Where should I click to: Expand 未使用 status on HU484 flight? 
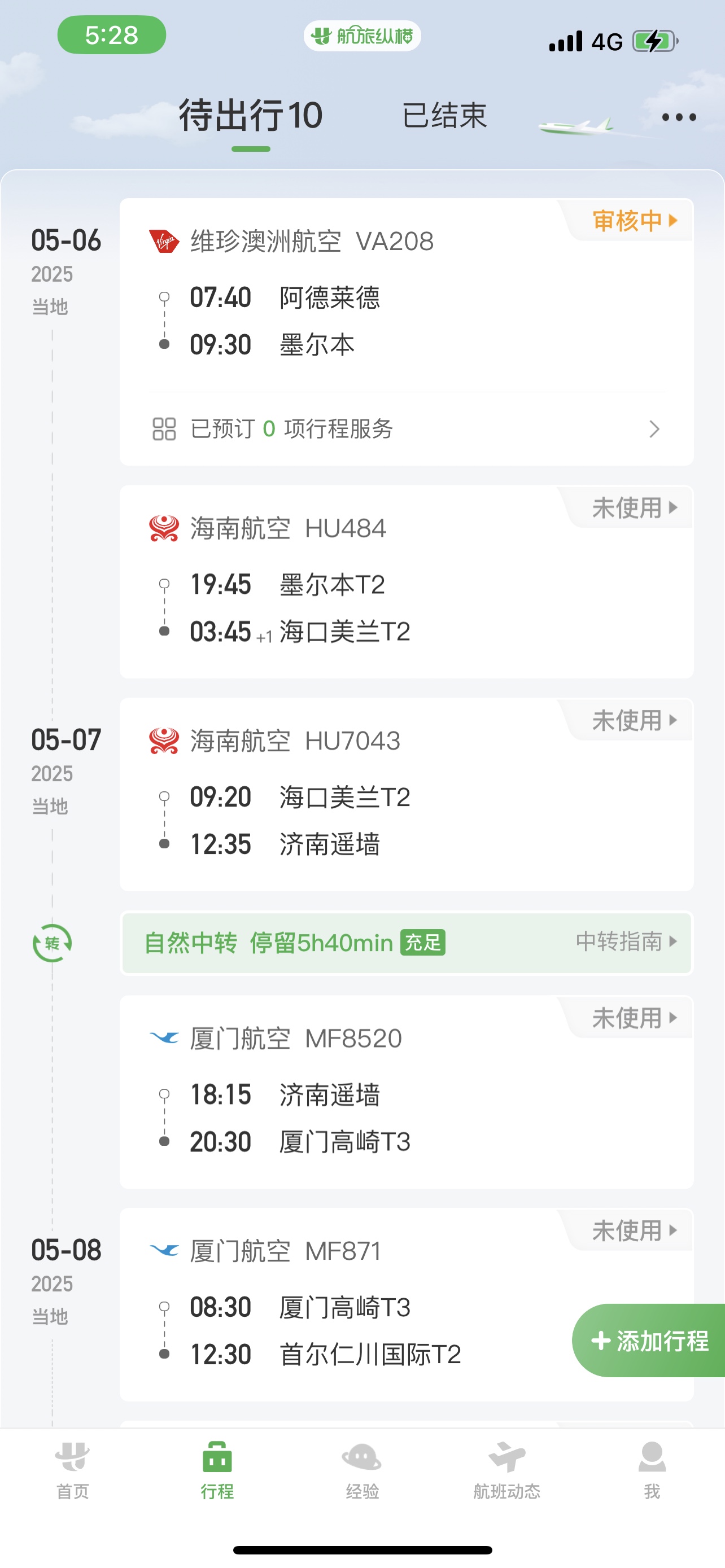click(x=634, y=507)
